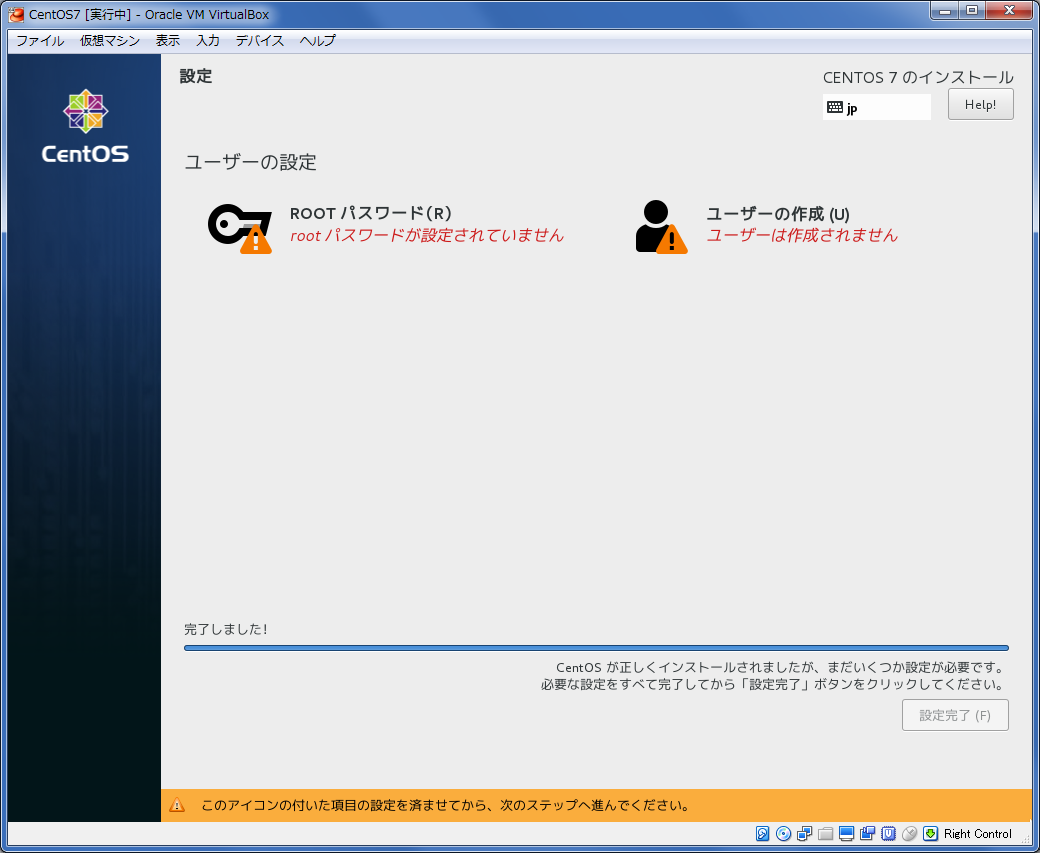Click the warning icon in orange bar
Screen dimensions: 1040x853
177,805
